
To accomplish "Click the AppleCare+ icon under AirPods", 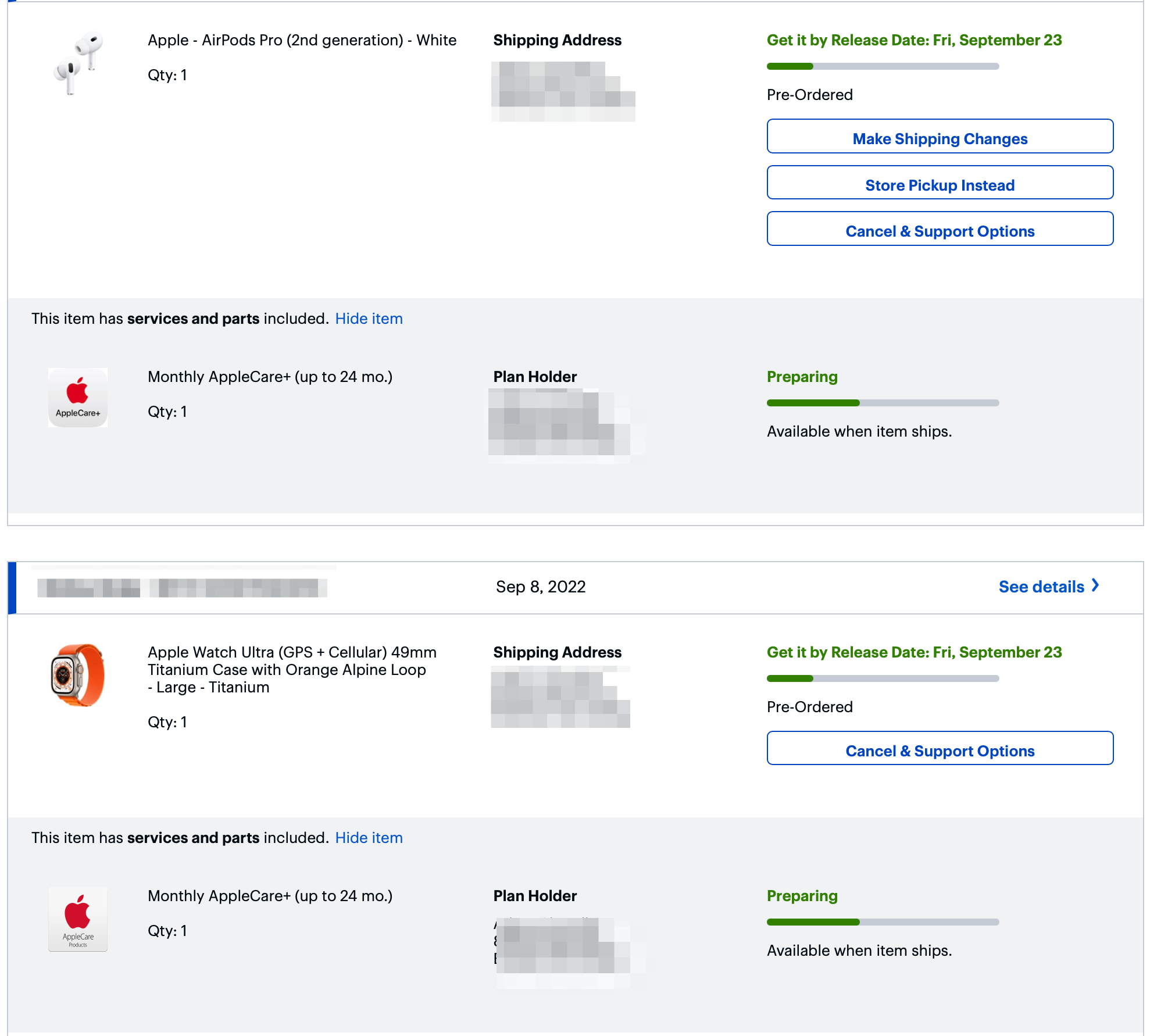I will (x=78, y=398).
